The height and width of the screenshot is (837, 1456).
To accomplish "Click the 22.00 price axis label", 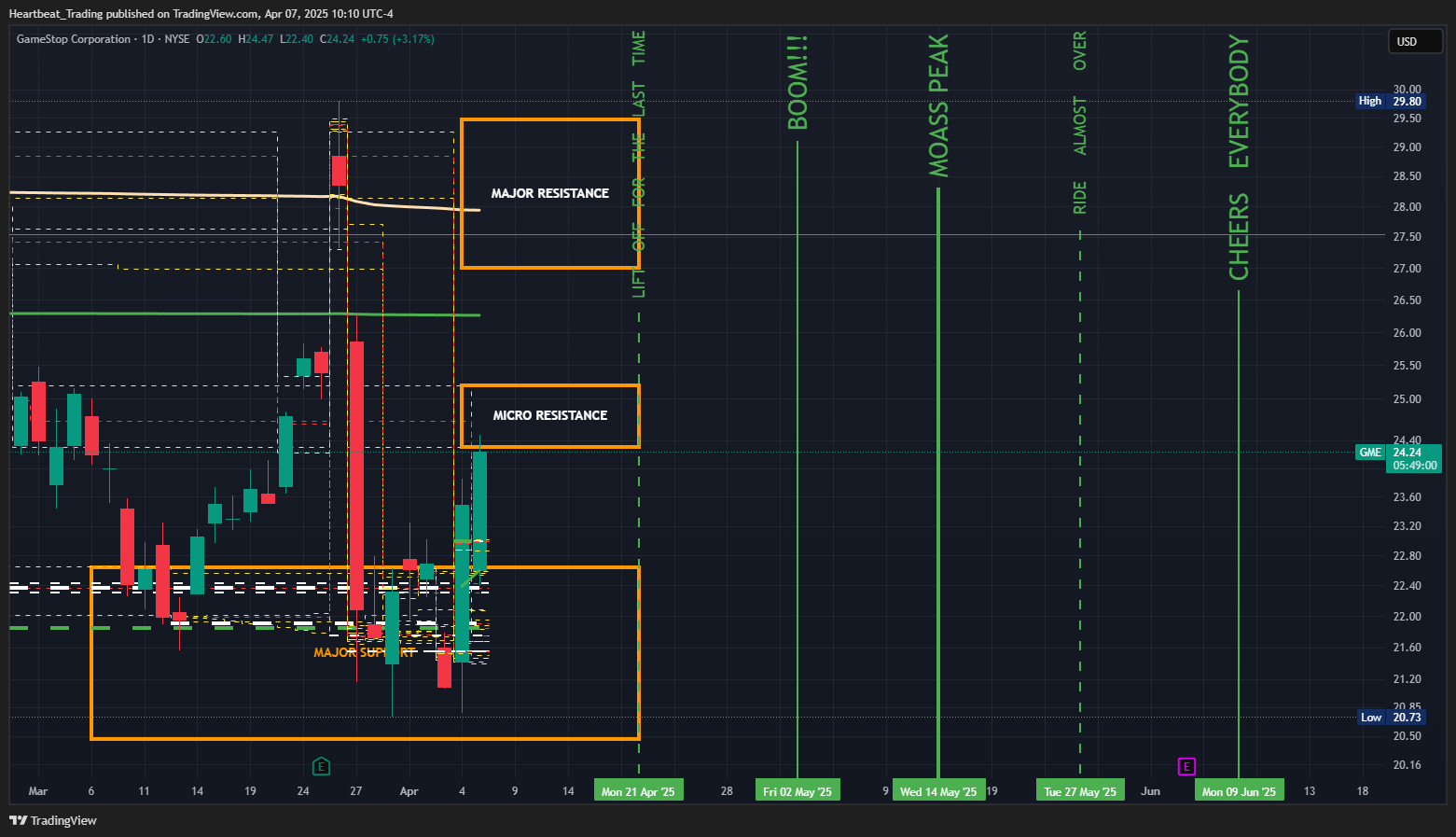I will click(x=1407, y=617).
